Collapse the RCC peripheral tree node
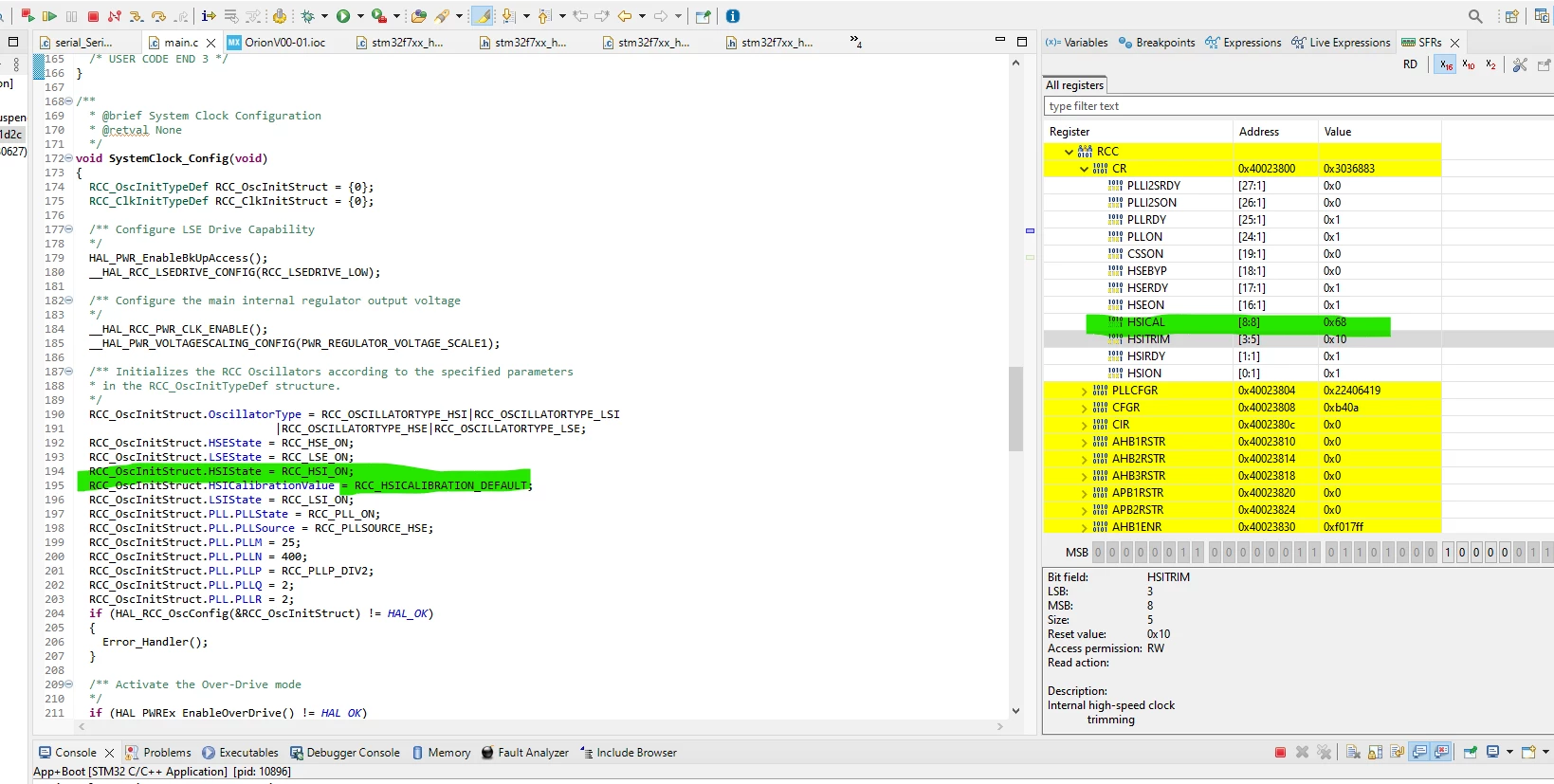The height and width of the screenshot is (784, 1554). pyautogui.click(x=1070, y=152)
